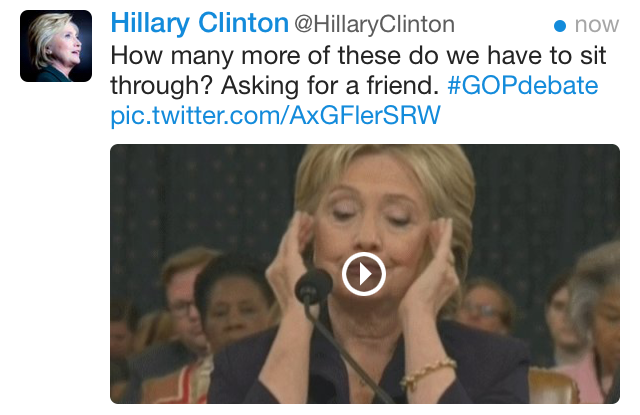Click the word "through?" in the tweet
The height and width of the screenshot is (415, 640).
(x=162, y=86)
